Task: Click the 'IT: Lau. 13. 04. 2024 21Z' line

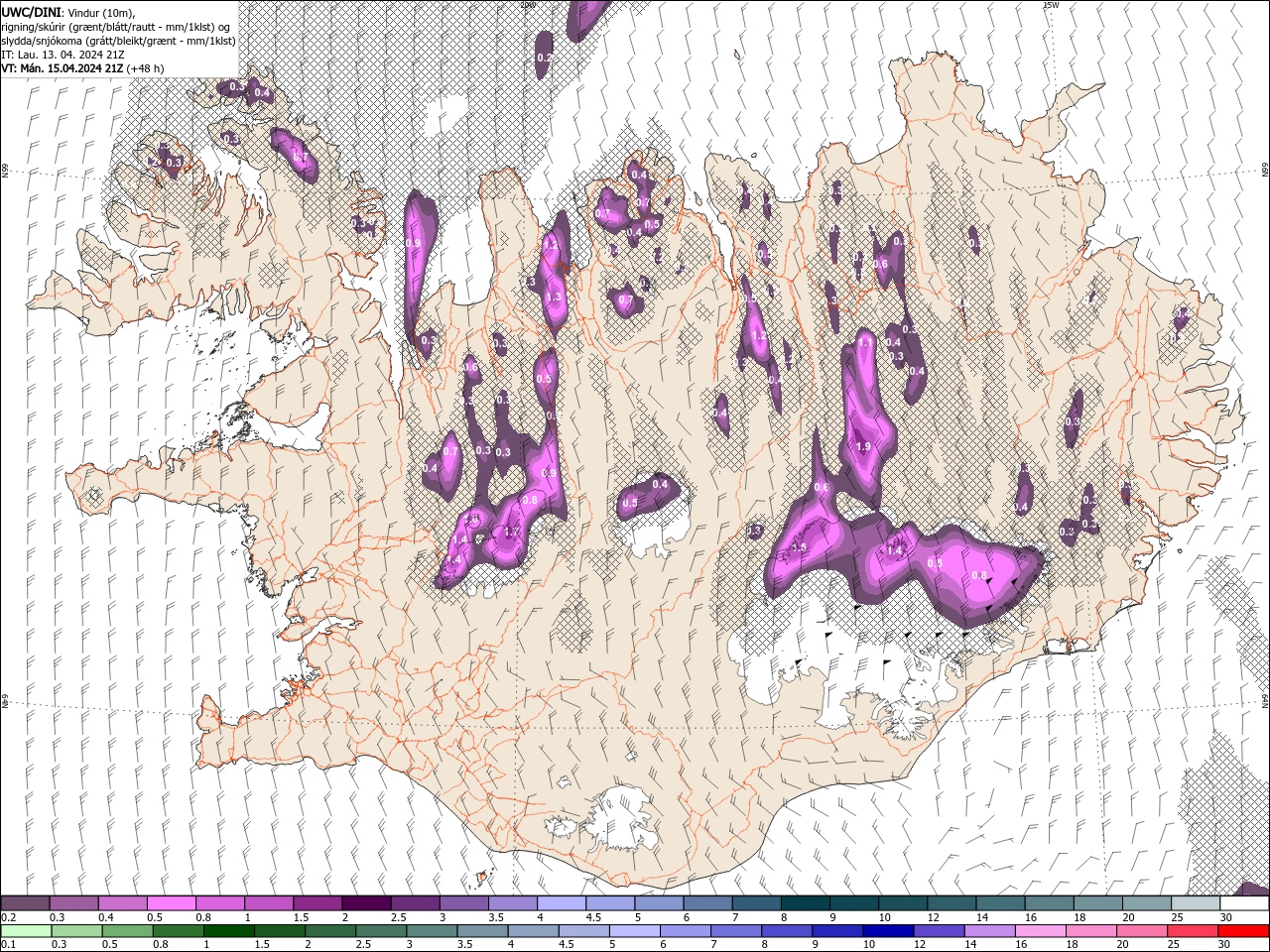Action: coord(63,55)
